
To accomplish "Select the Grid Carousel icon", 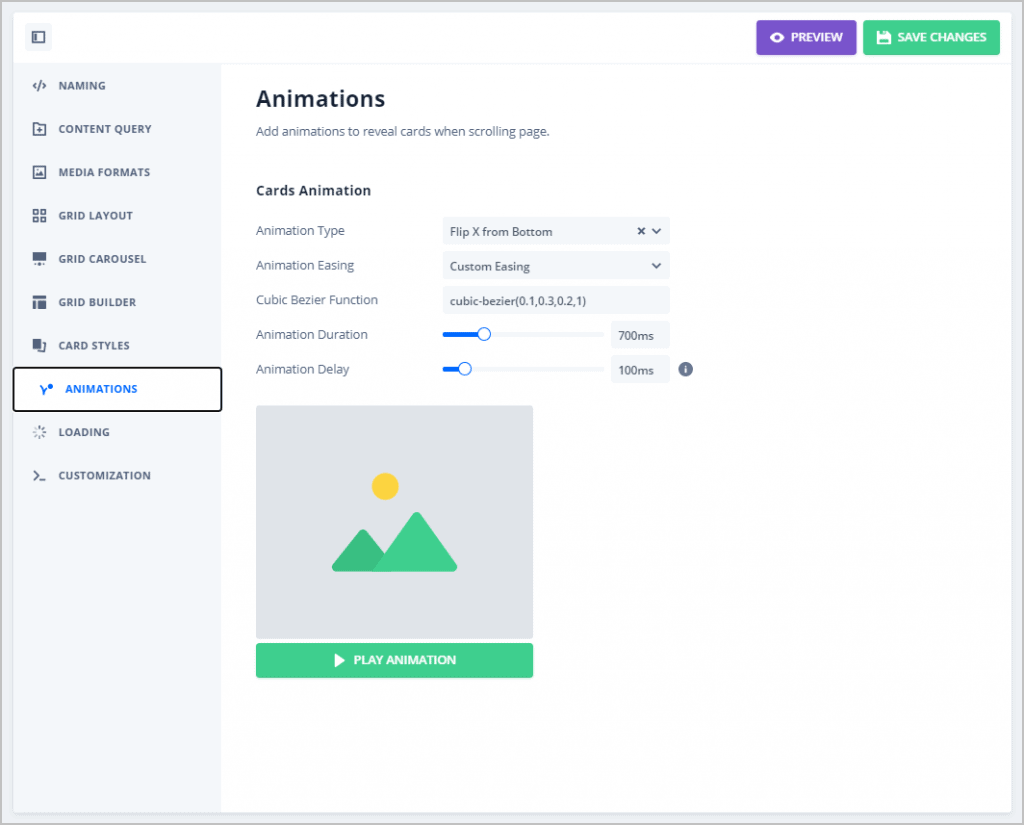I will [38, 259].
